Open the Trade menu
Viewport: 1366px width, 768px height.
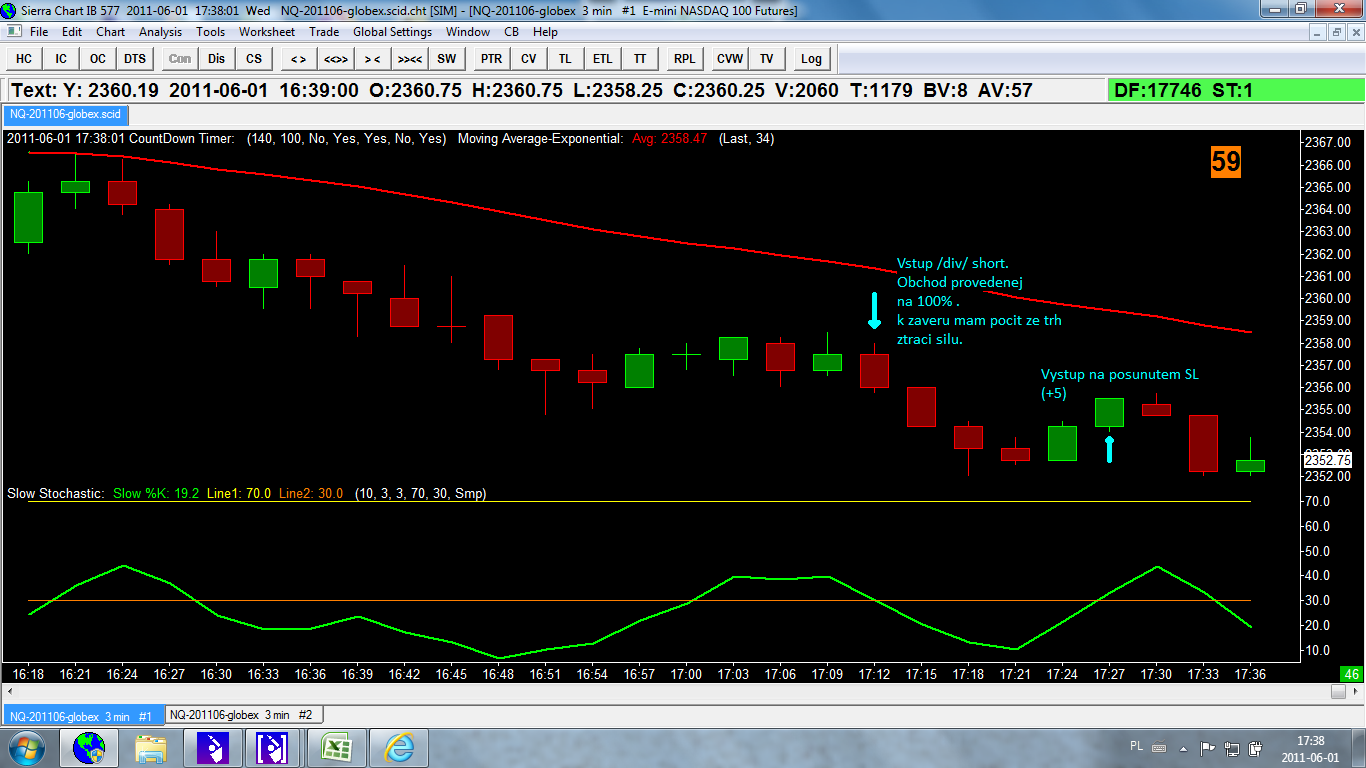324,31
